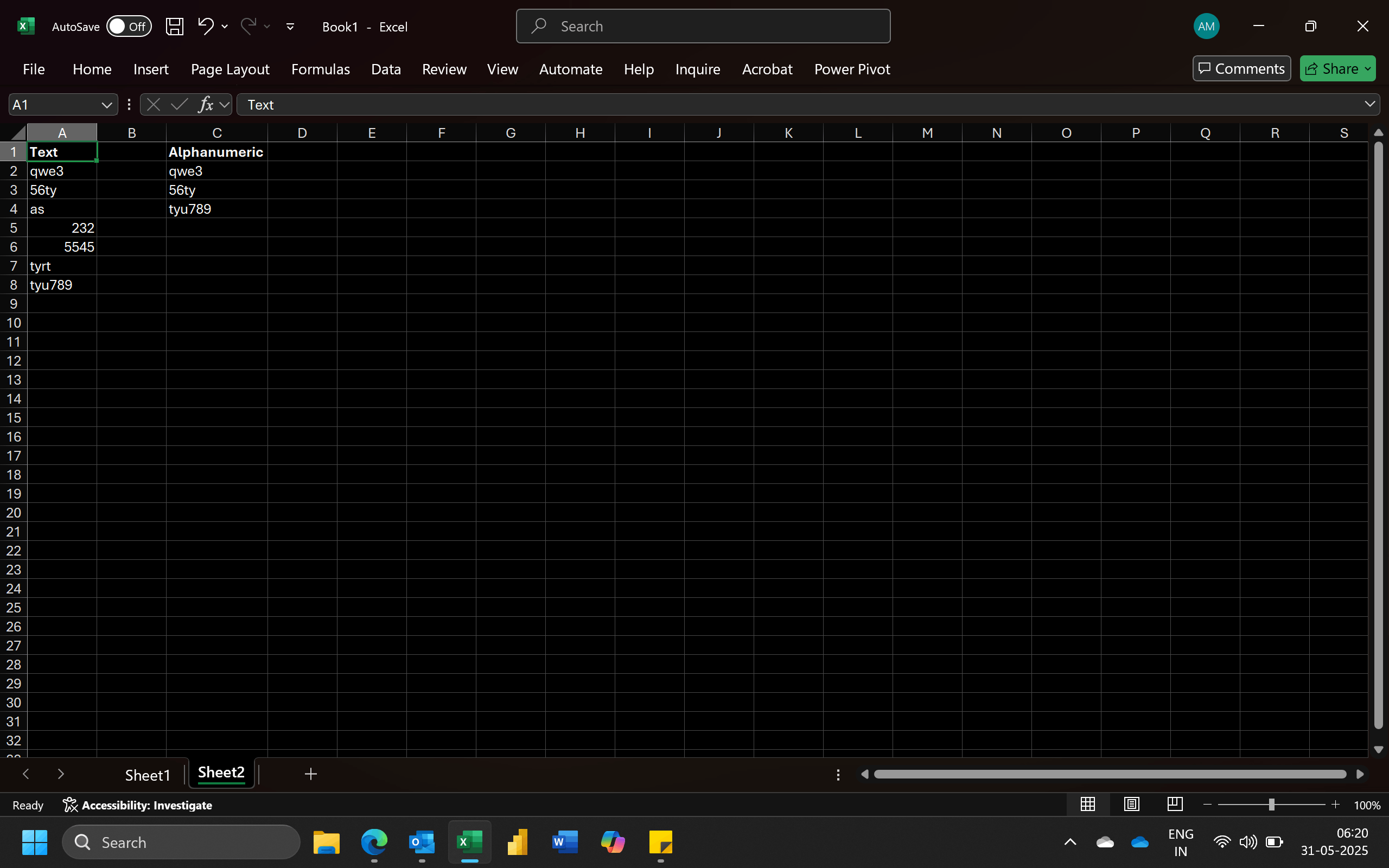The image size is (1389, 868).
Task: Select the Normal view icon in status bar
Action: (1088, 803)
